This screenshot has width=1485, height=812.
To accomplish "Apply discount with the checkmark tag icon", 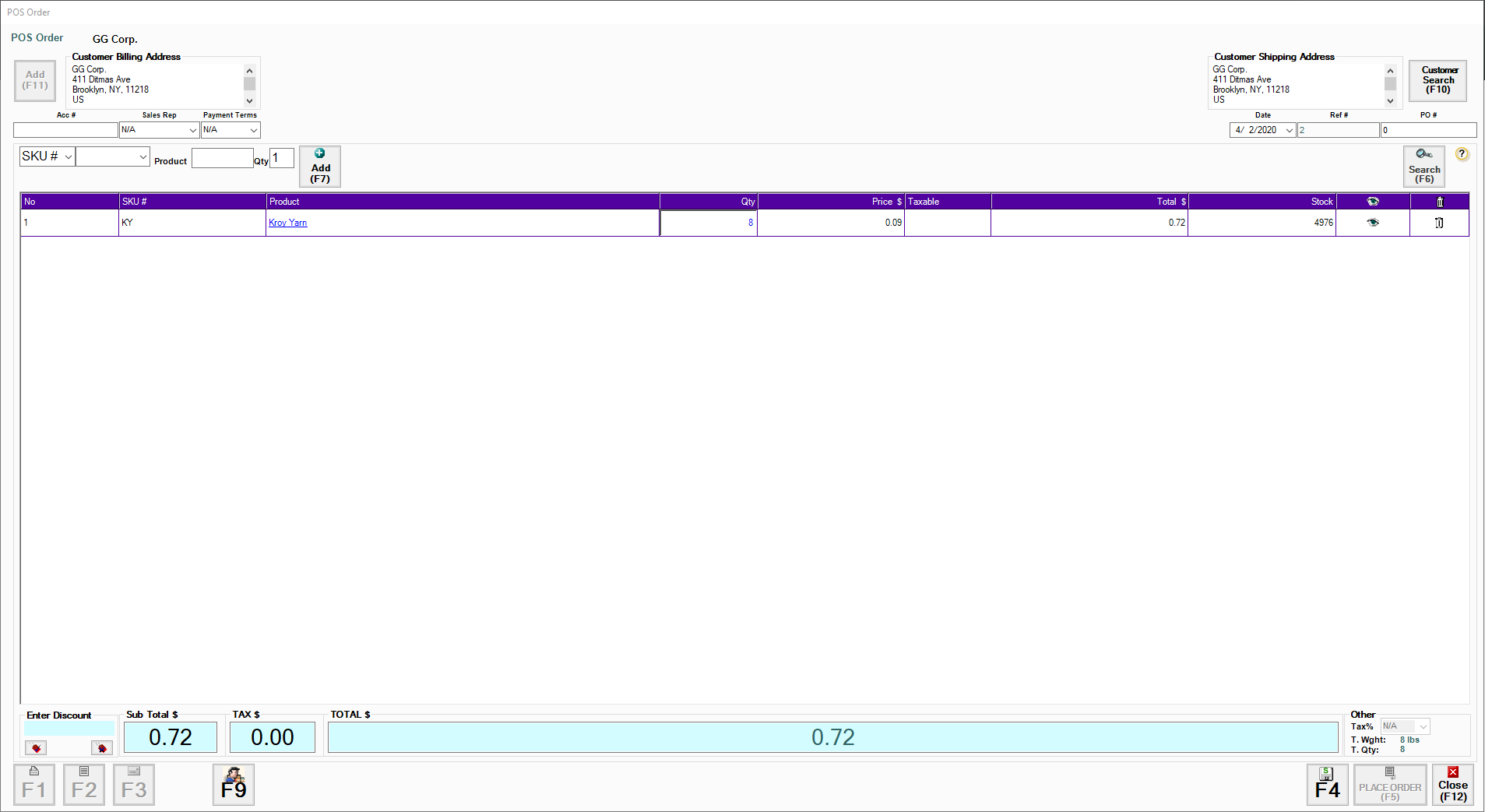I will click(36, 747).
